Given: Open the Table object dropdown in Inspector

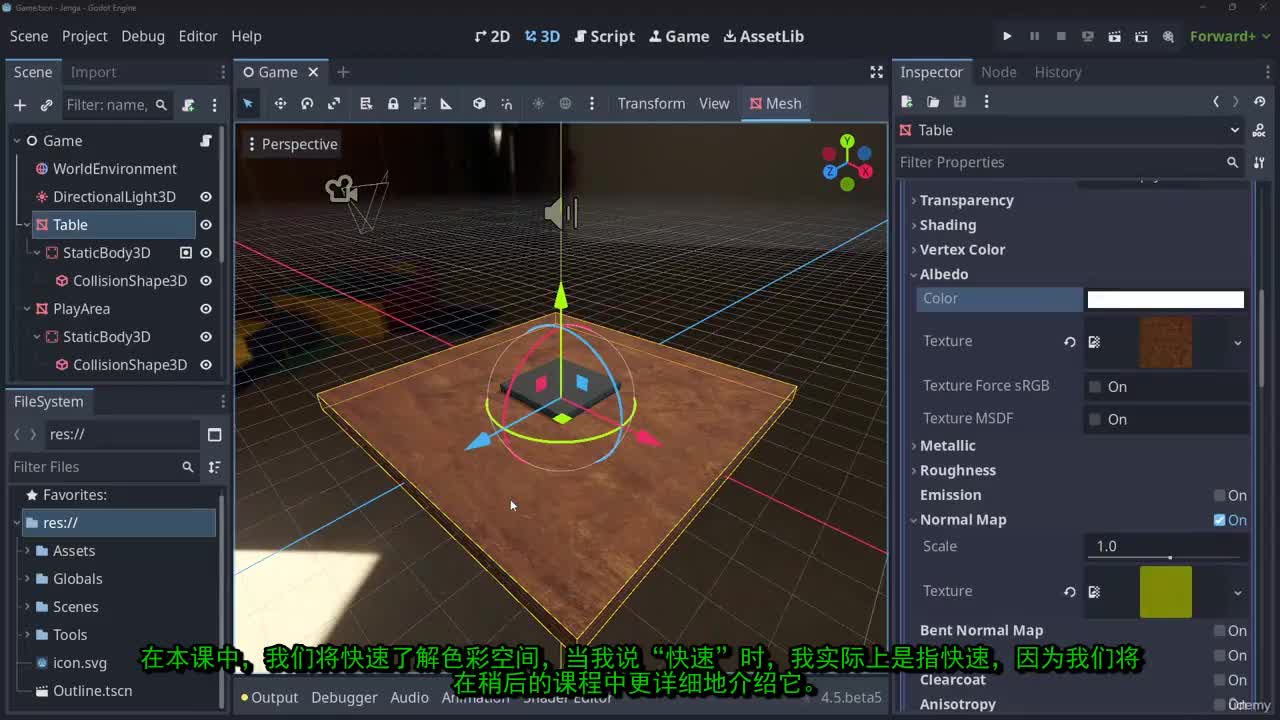Looking at the screenshot, I should (1234, 130).
